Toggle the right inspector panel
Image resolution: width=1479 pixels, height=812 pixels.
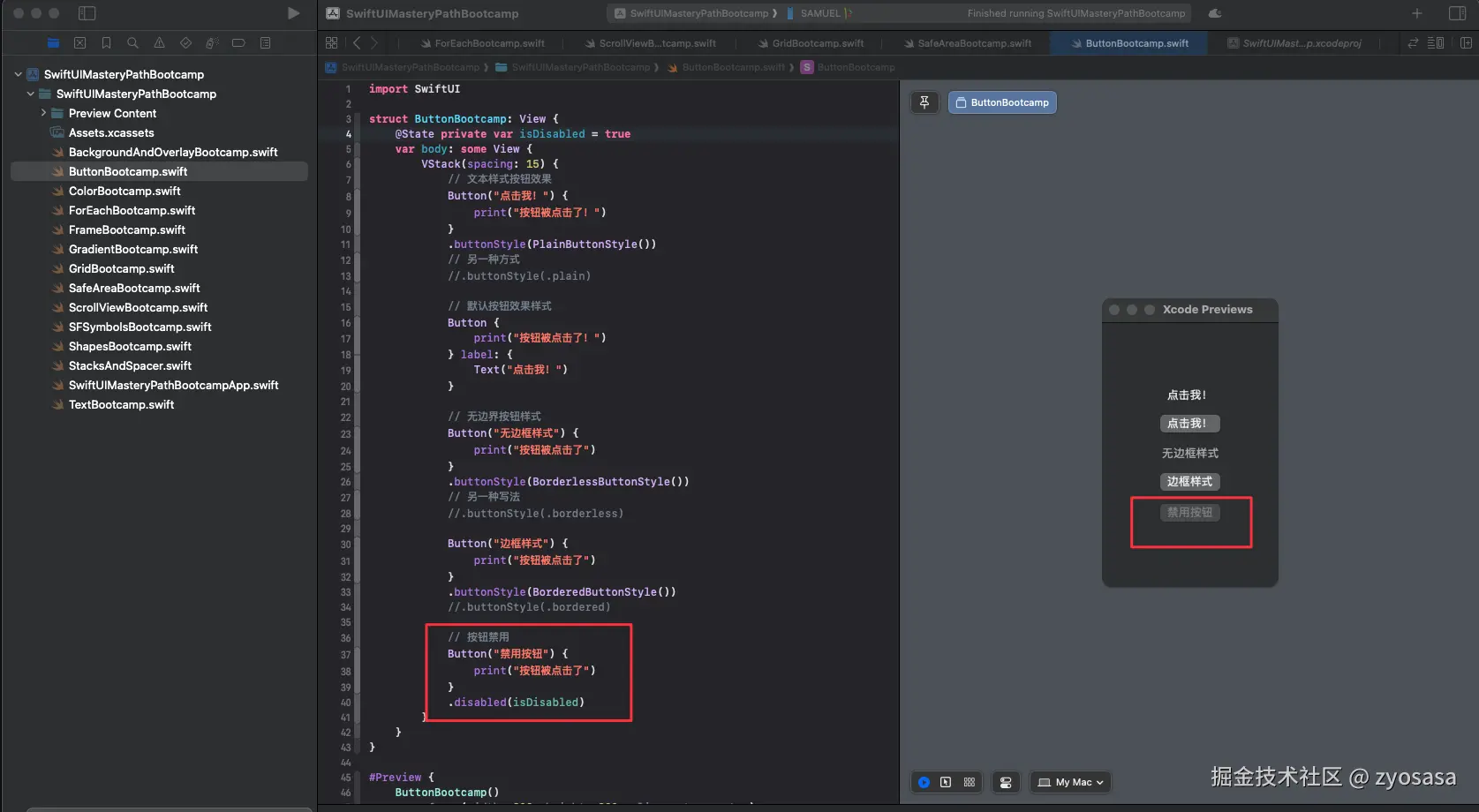1457,13
